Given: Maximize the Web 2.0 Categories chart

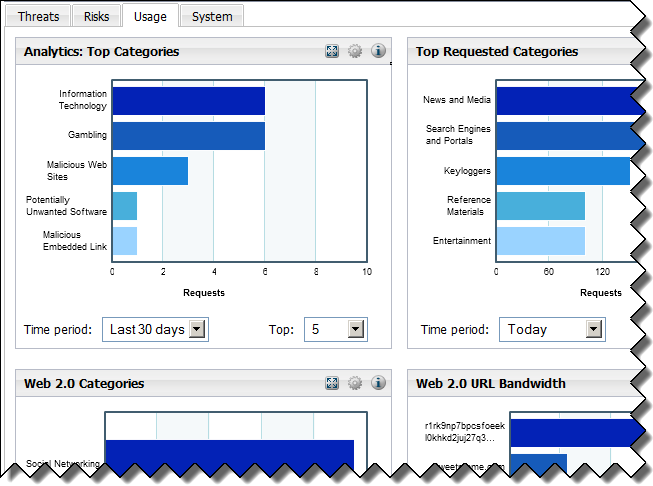Looking at the screenshot, I should (332, 383).
